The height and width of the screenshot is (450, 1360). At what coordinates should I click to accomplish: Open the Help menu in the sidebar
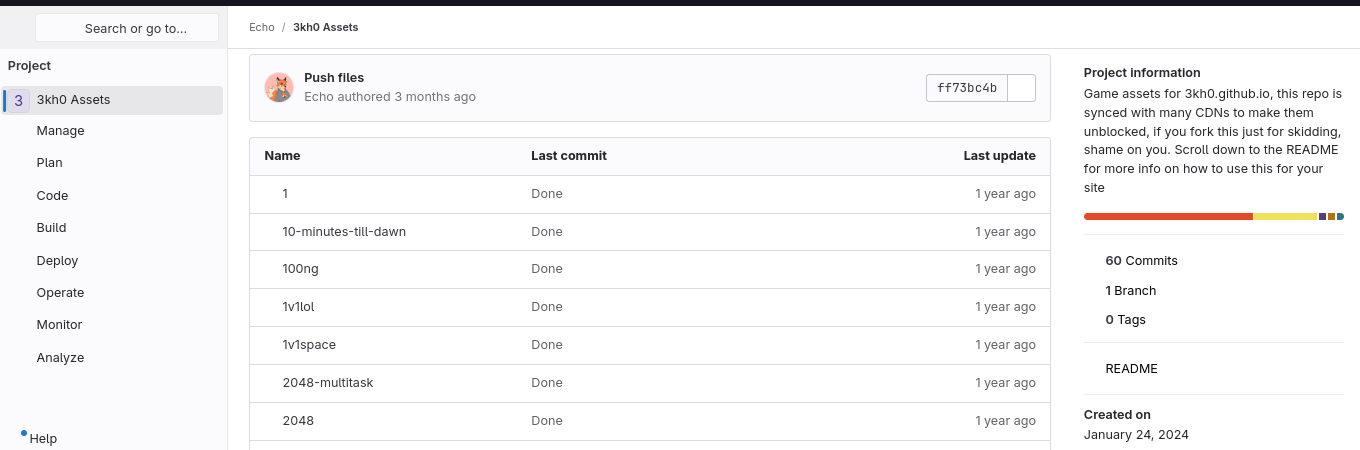click(42, 438)
